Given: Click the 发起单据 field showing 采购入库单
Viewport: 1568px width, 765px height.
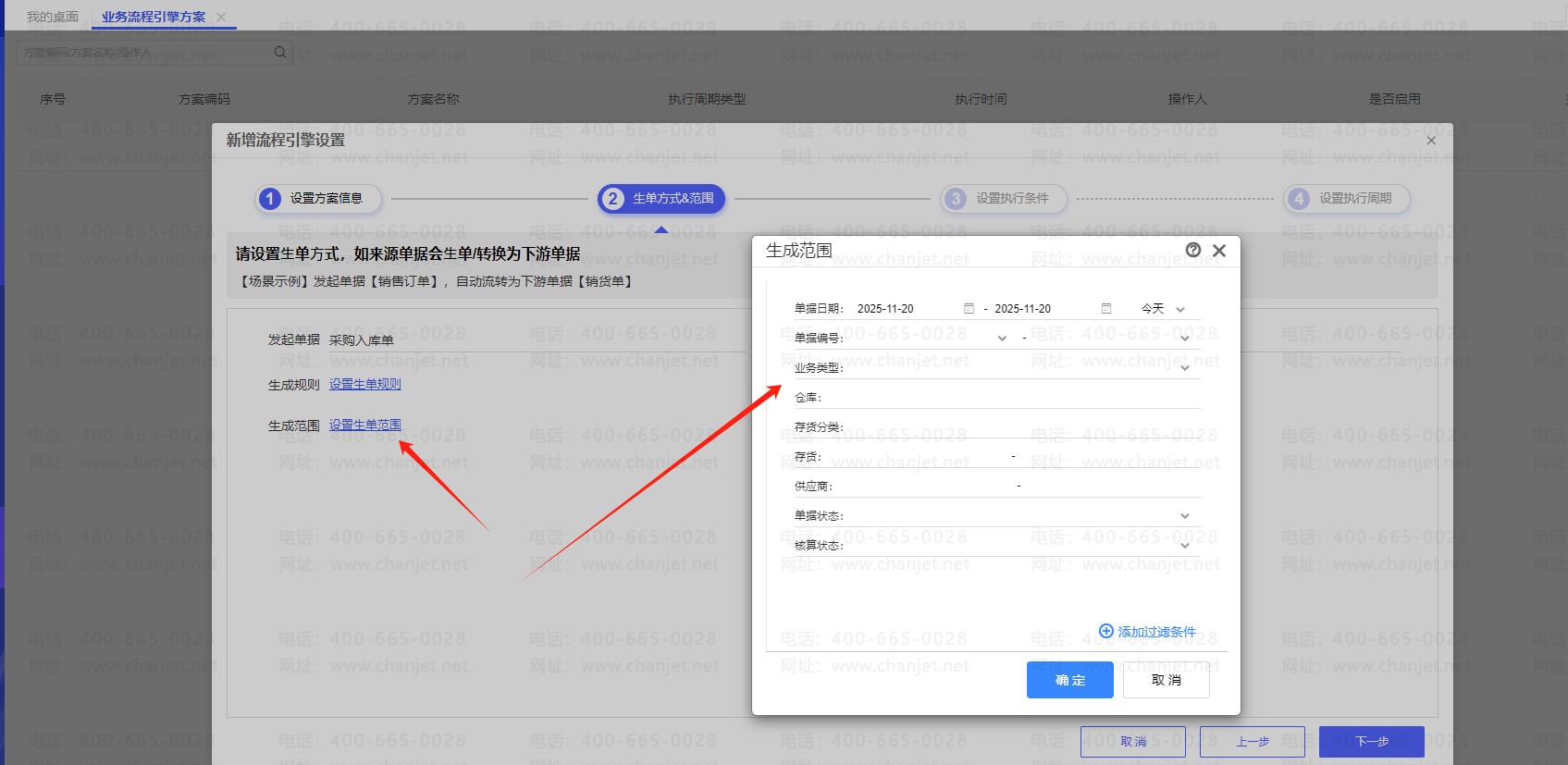Looking at the screenshot, I should click(x=537, y=340).
